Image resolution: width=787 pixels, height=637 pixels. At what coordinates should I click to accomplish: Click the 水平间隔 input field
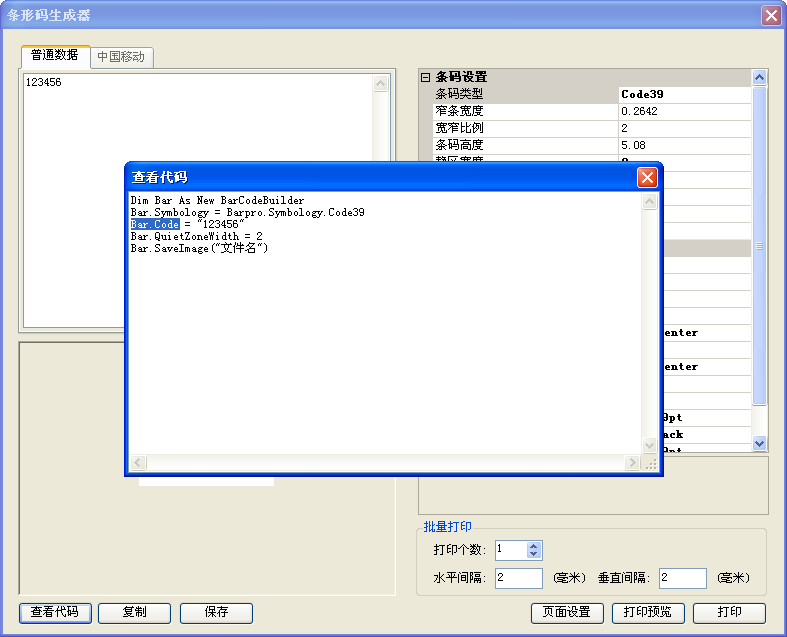(518, 578)
